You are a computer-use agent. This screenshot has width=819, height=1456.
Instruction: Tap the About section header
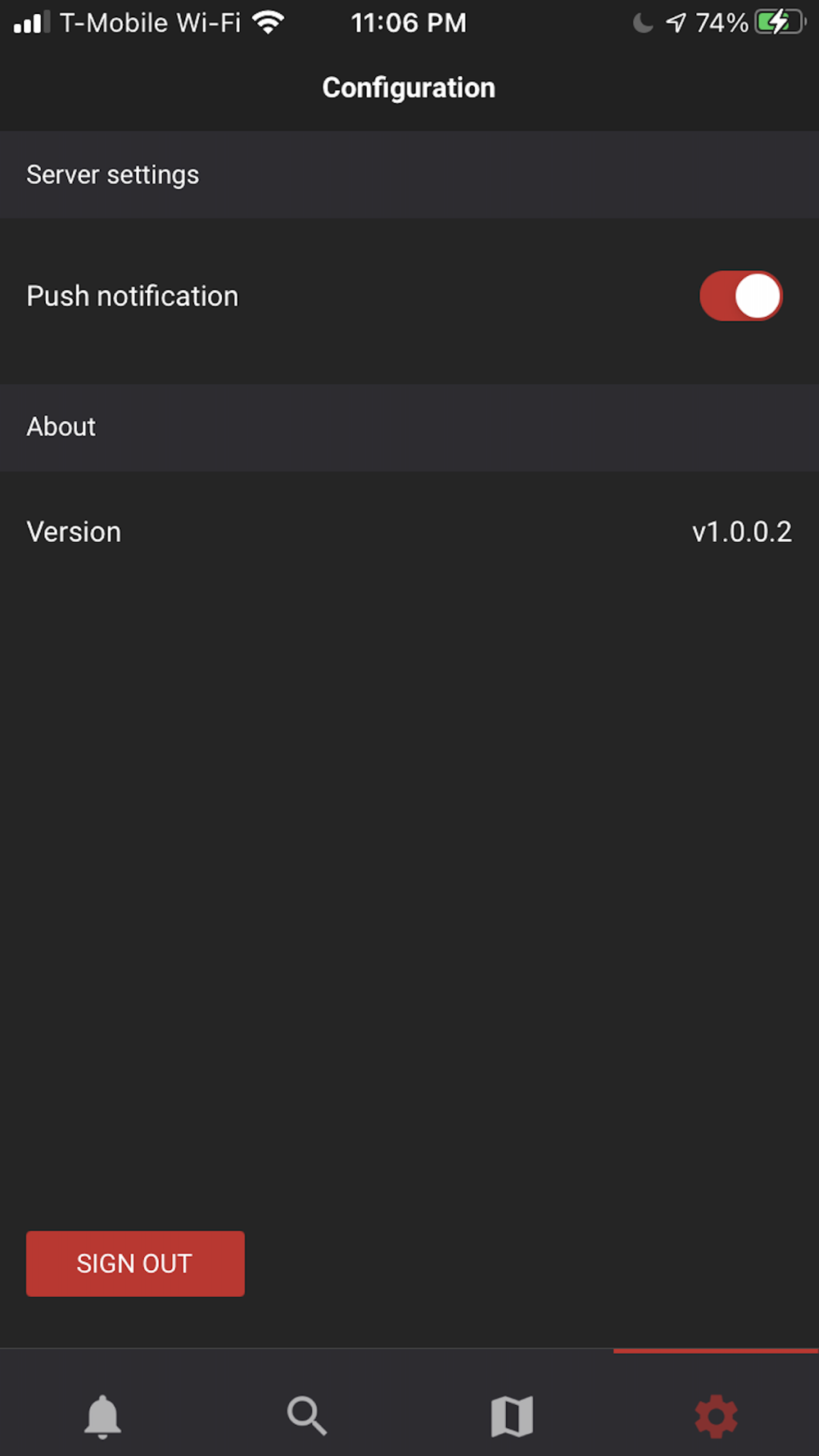409,427
